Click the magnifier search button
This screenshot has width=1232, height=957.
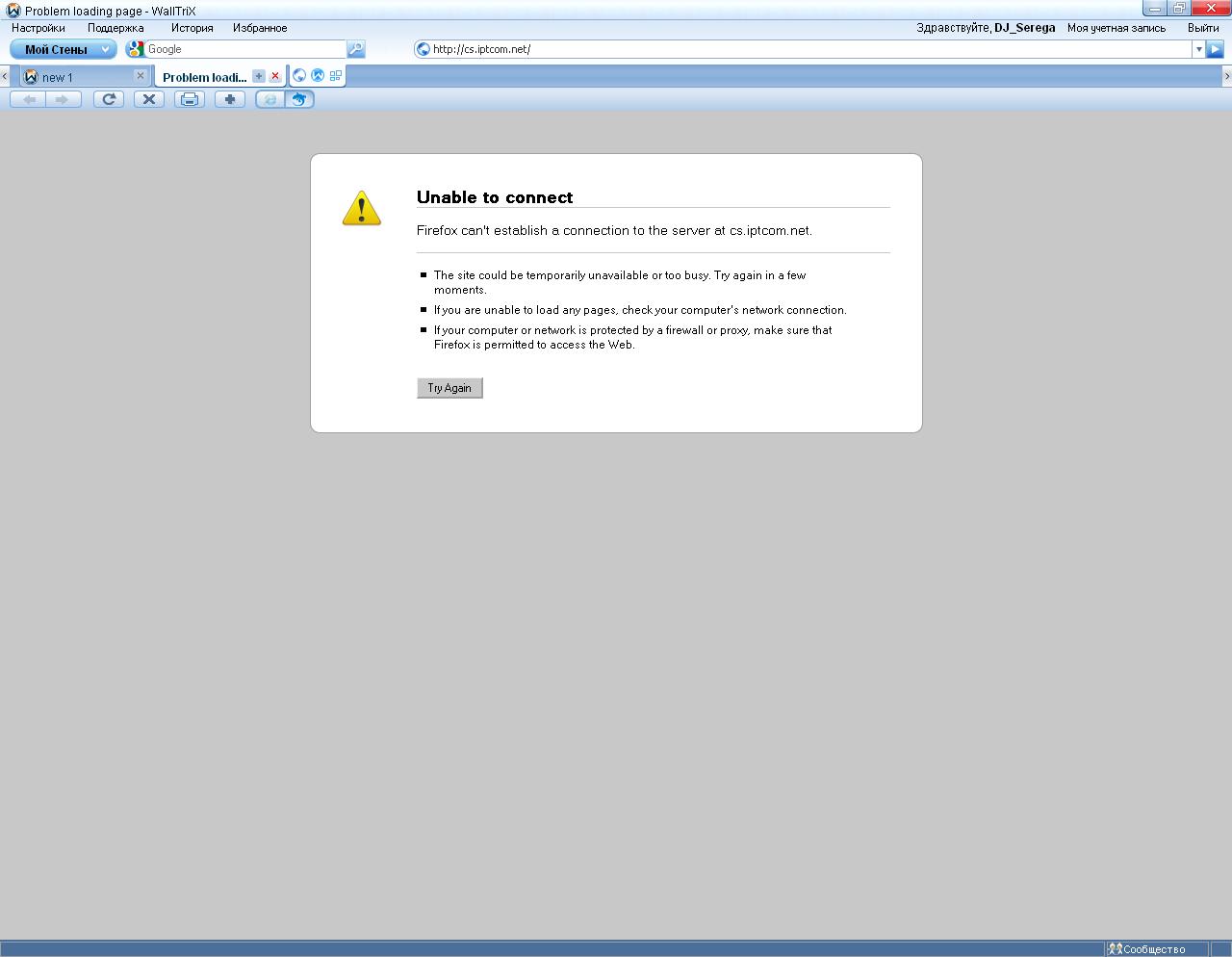tap(356, 49)
